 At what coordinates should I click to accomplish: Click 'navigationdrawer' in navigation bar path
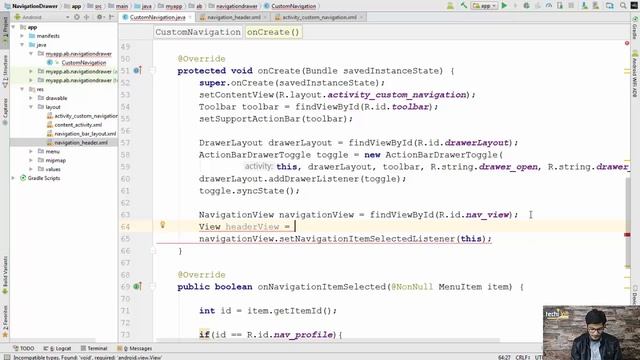(x=237, y=6)
